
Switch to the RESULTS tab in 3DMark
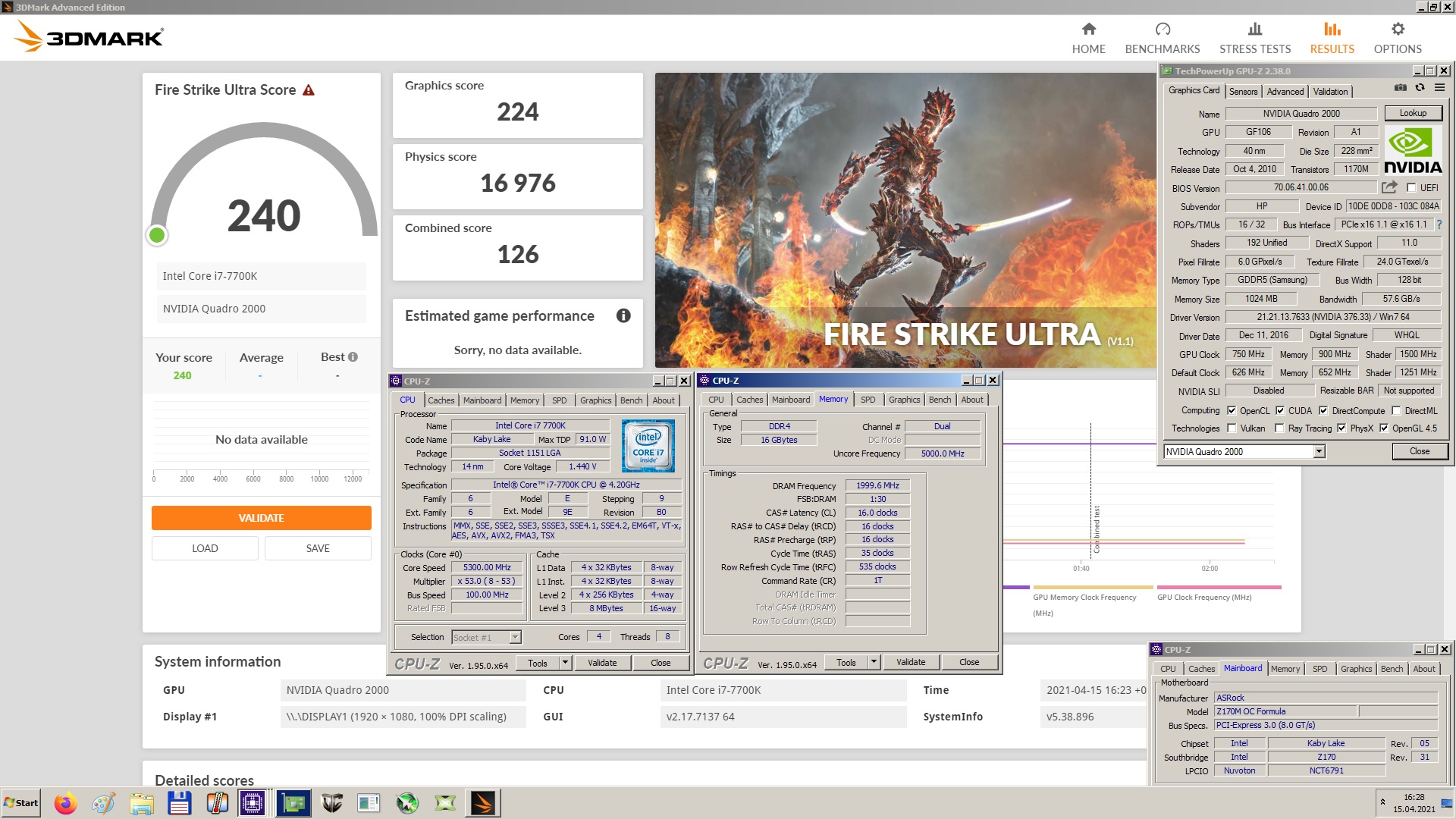coord(1332,38)
